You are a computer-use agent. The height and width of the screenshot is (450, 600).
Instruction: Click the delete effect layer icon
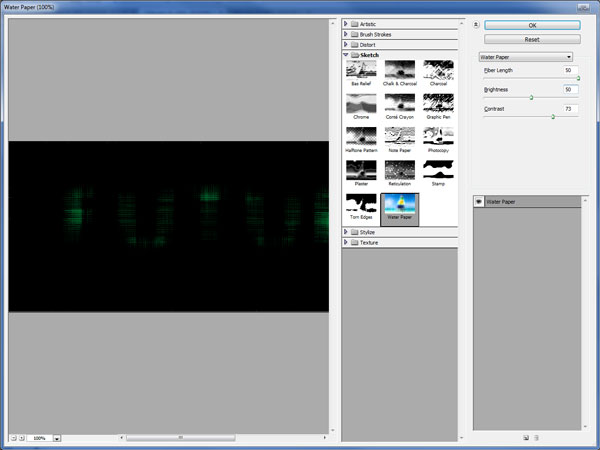[x=537, y=437]
